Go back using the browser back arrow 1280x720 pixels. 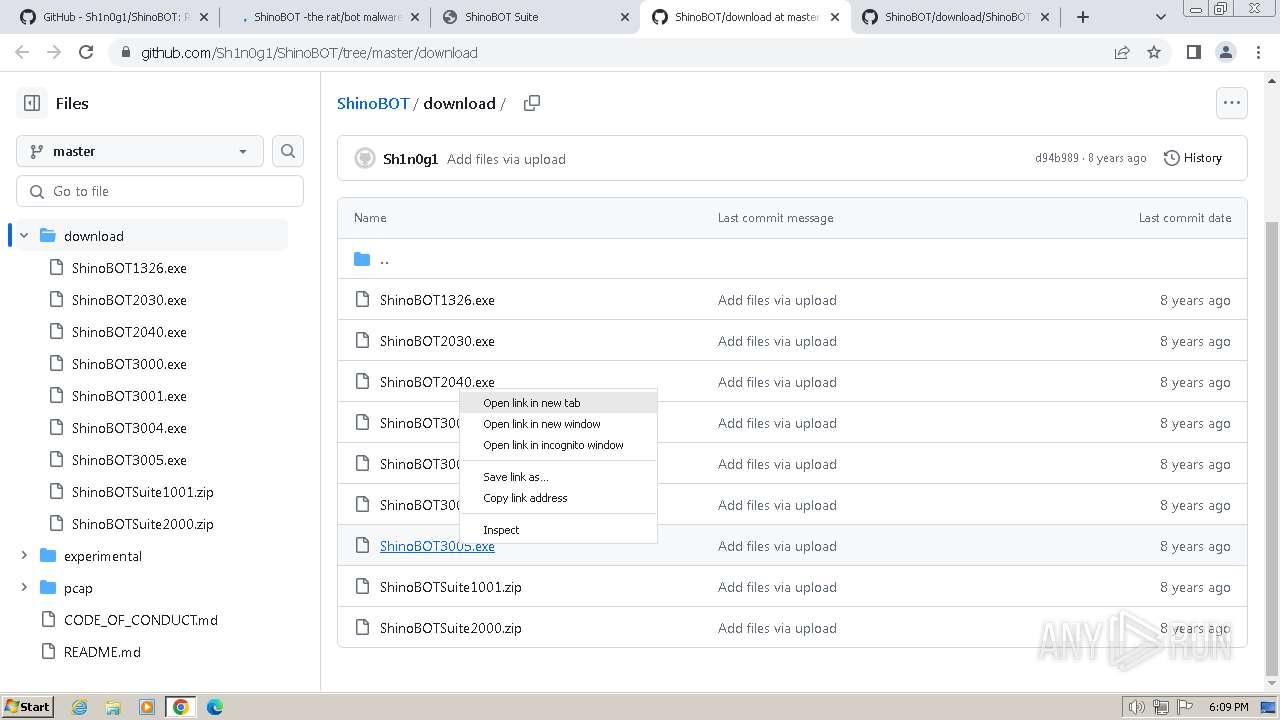click(22, 53)
